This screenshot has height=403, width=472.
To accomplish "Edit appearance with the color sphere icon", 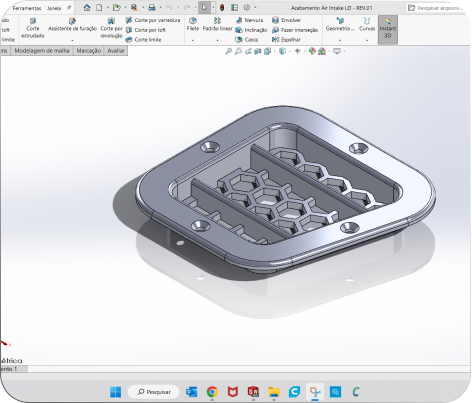I will point(312,51).
